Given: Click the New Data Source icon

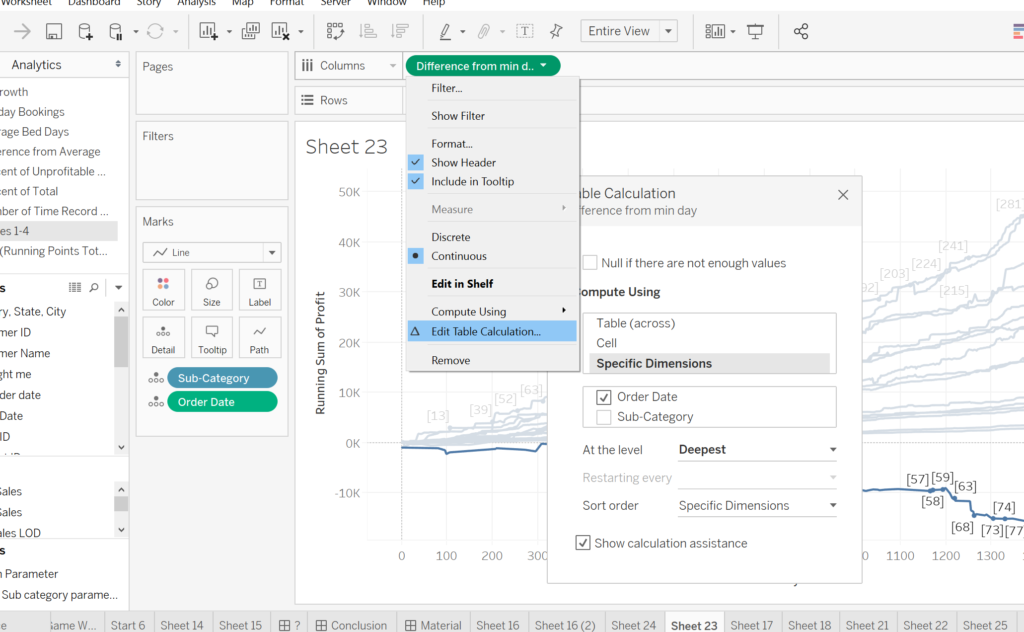Looking at the screenshot, I should coord(85,31).
